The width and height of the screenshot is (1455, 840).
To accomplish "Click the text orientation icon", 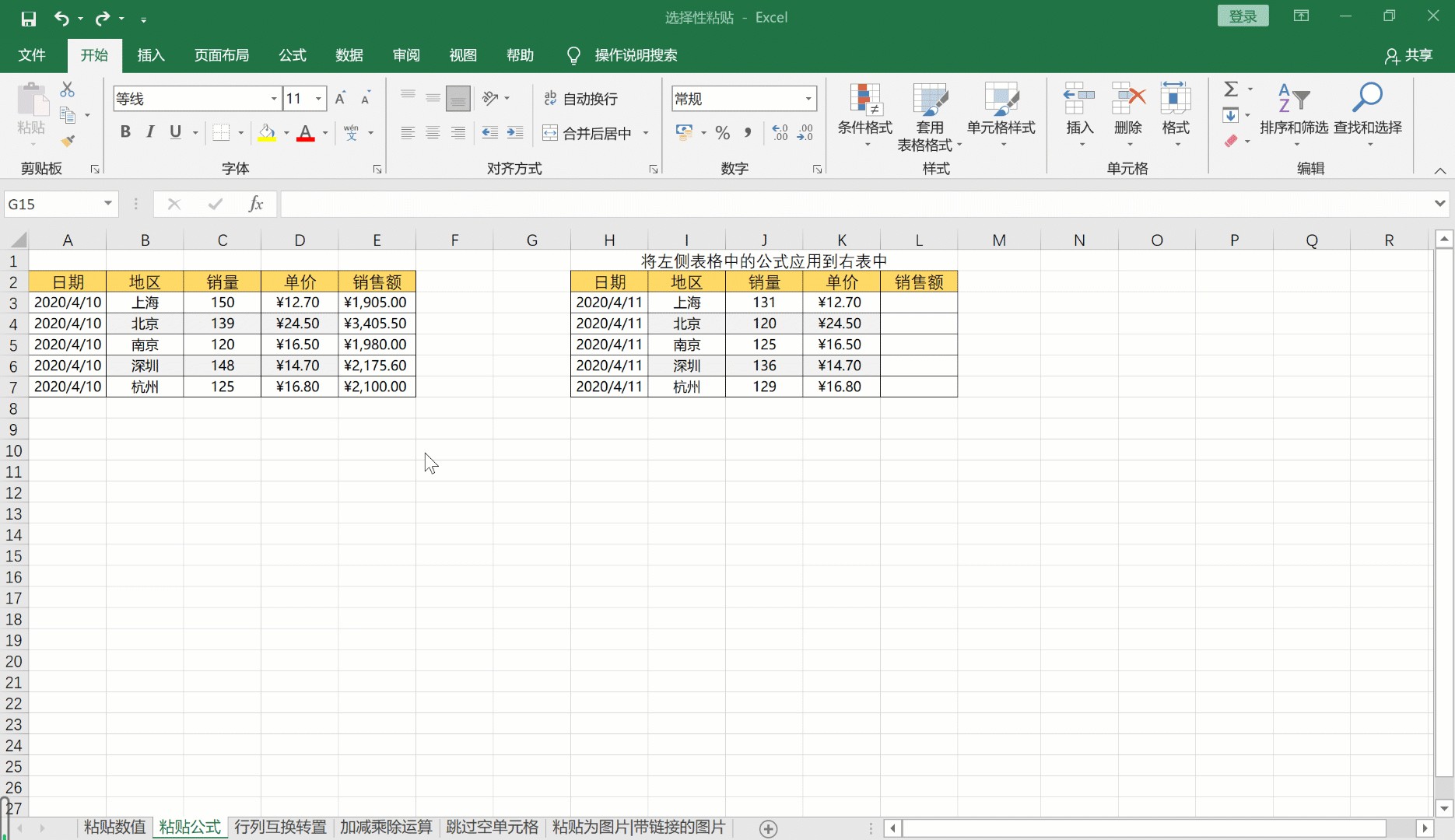I will [x=490, y=98].
